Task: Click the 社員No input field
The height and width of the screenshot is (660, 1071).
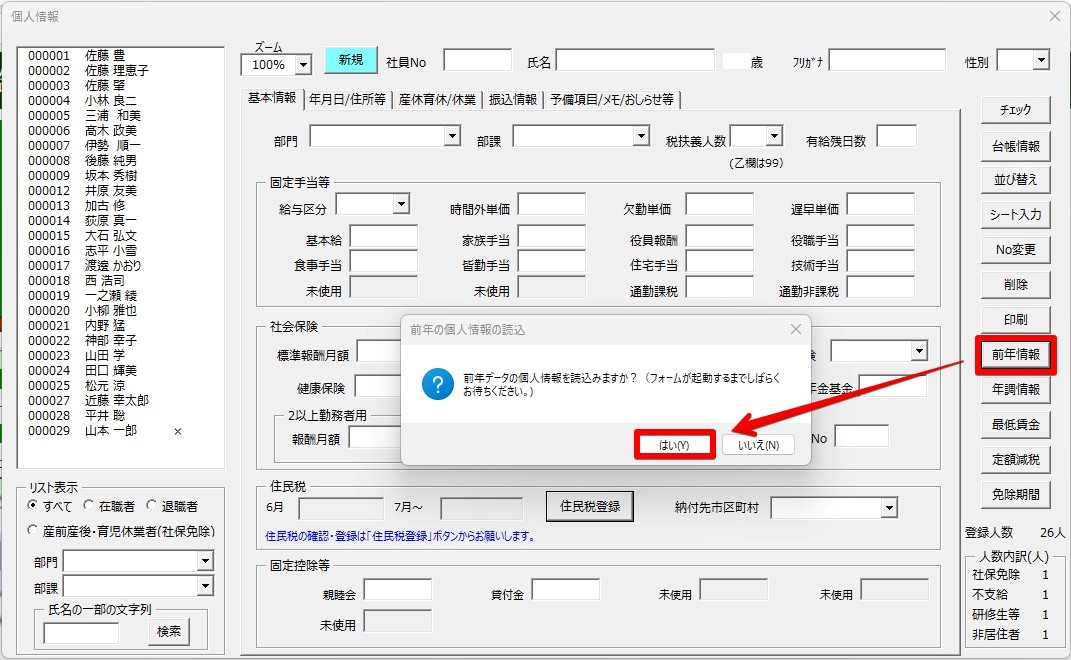Action: 477,61
